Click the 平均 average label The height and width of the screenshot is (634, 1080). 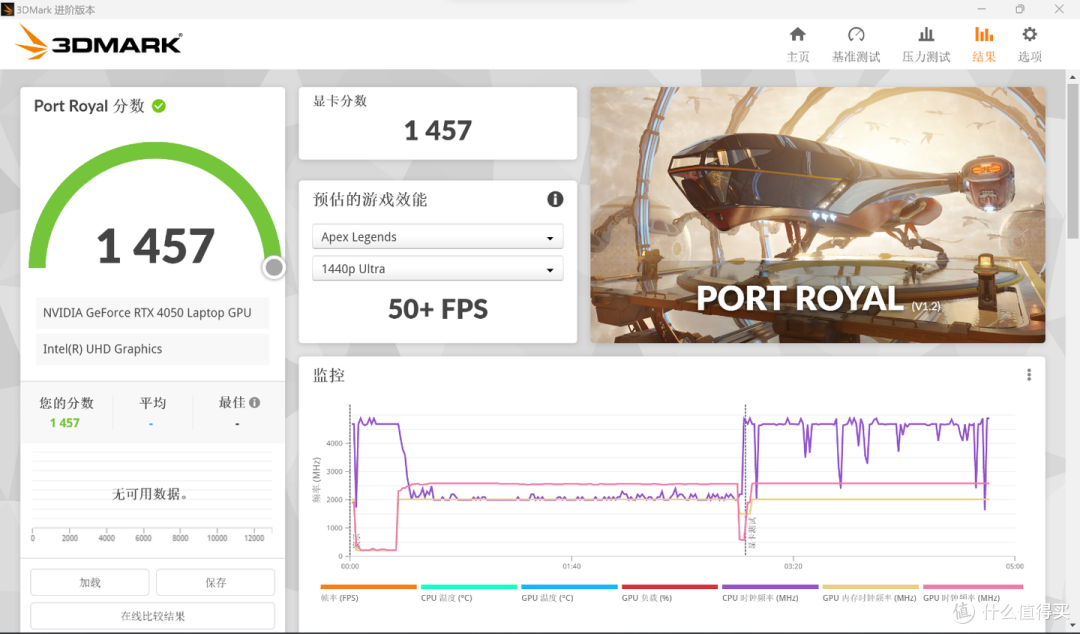click(152, 403)
